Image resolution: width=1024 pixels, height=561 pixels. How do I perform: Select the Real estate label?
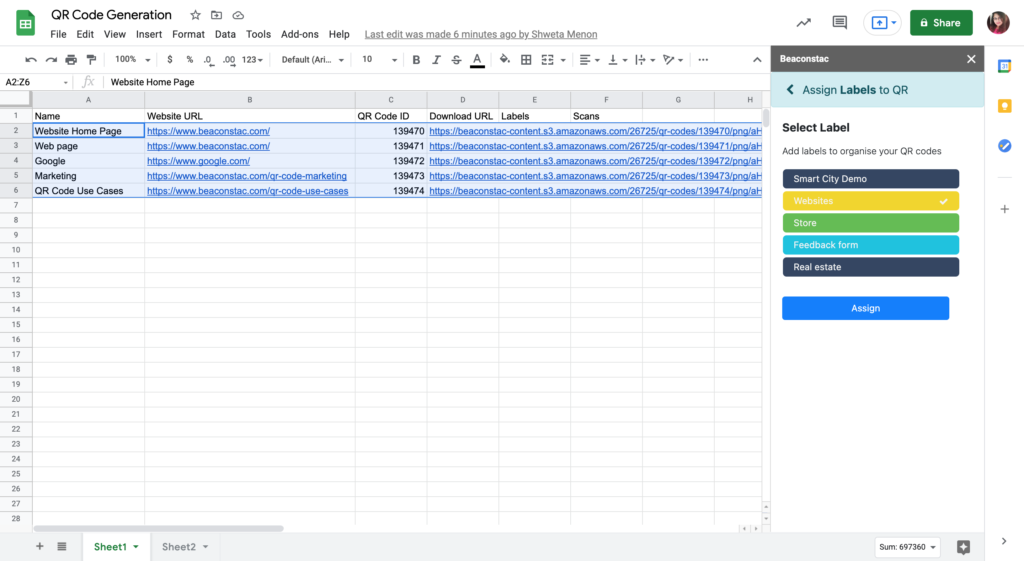pyautogui.click(x=871, y=266)
